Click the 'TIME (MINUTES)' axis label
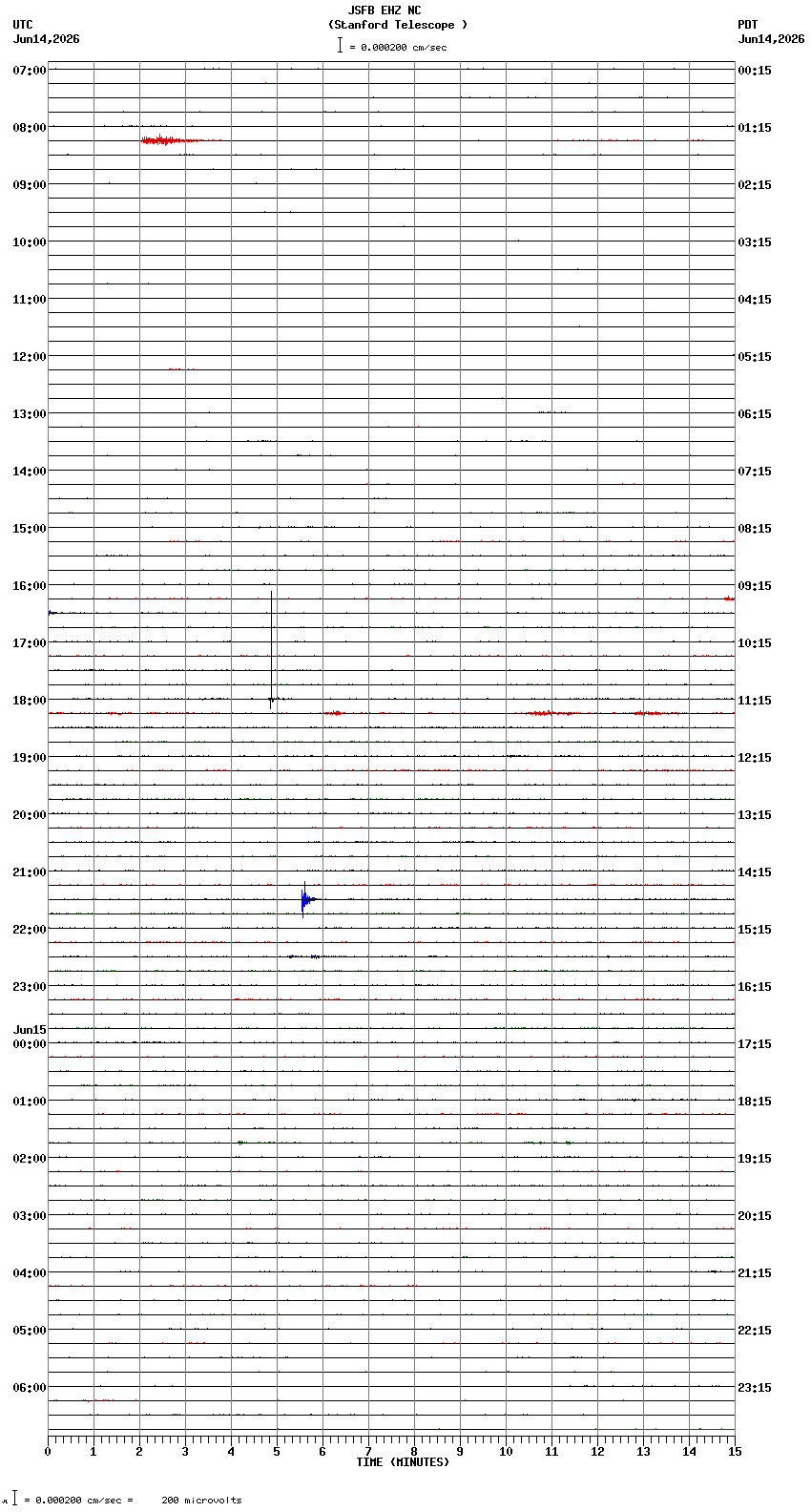811x1512 pixels. (403, 1462)
